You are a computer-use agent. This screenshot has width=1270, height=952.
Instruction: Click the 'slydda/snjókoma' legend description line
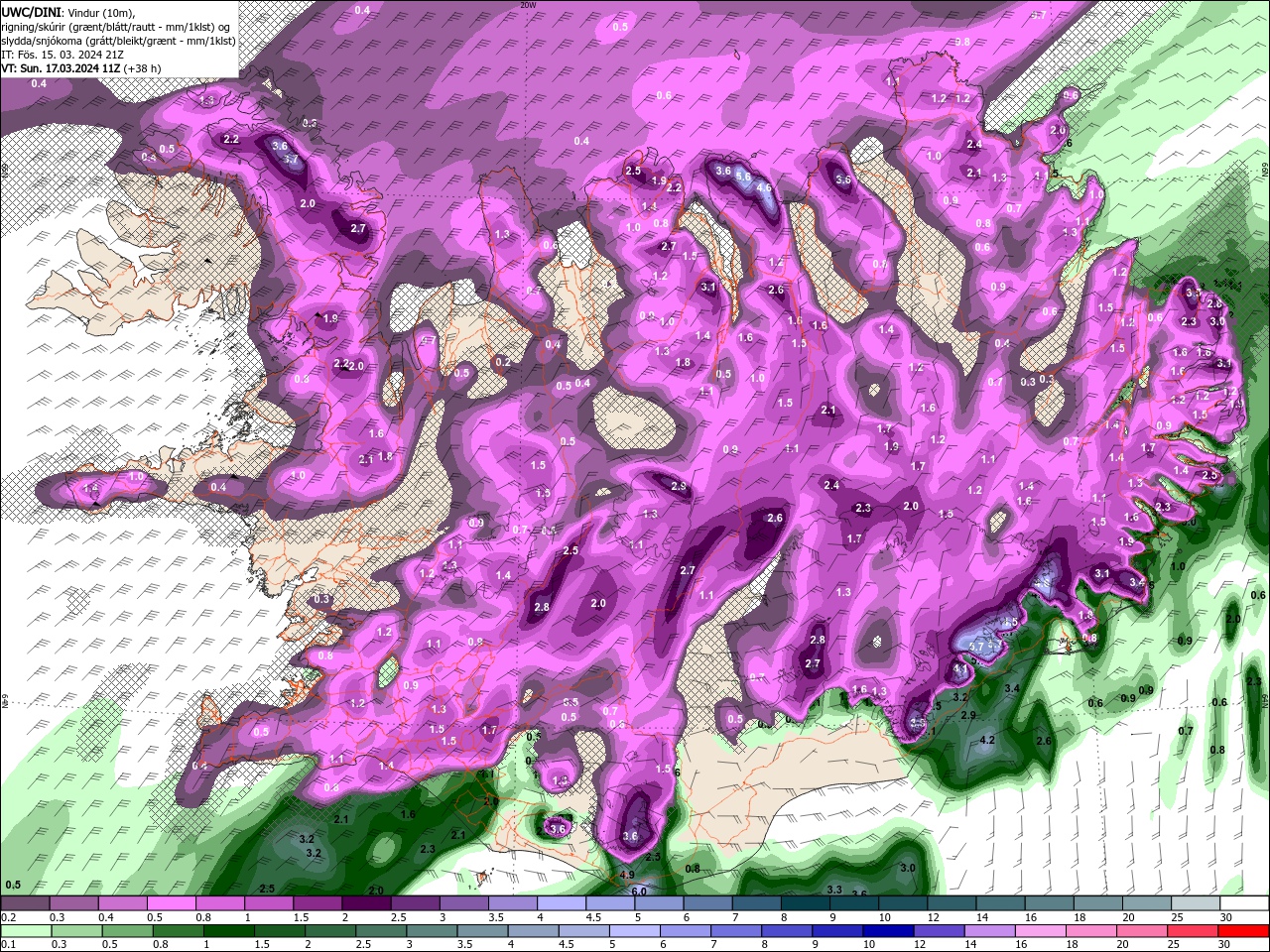click(x=118, y=41)
